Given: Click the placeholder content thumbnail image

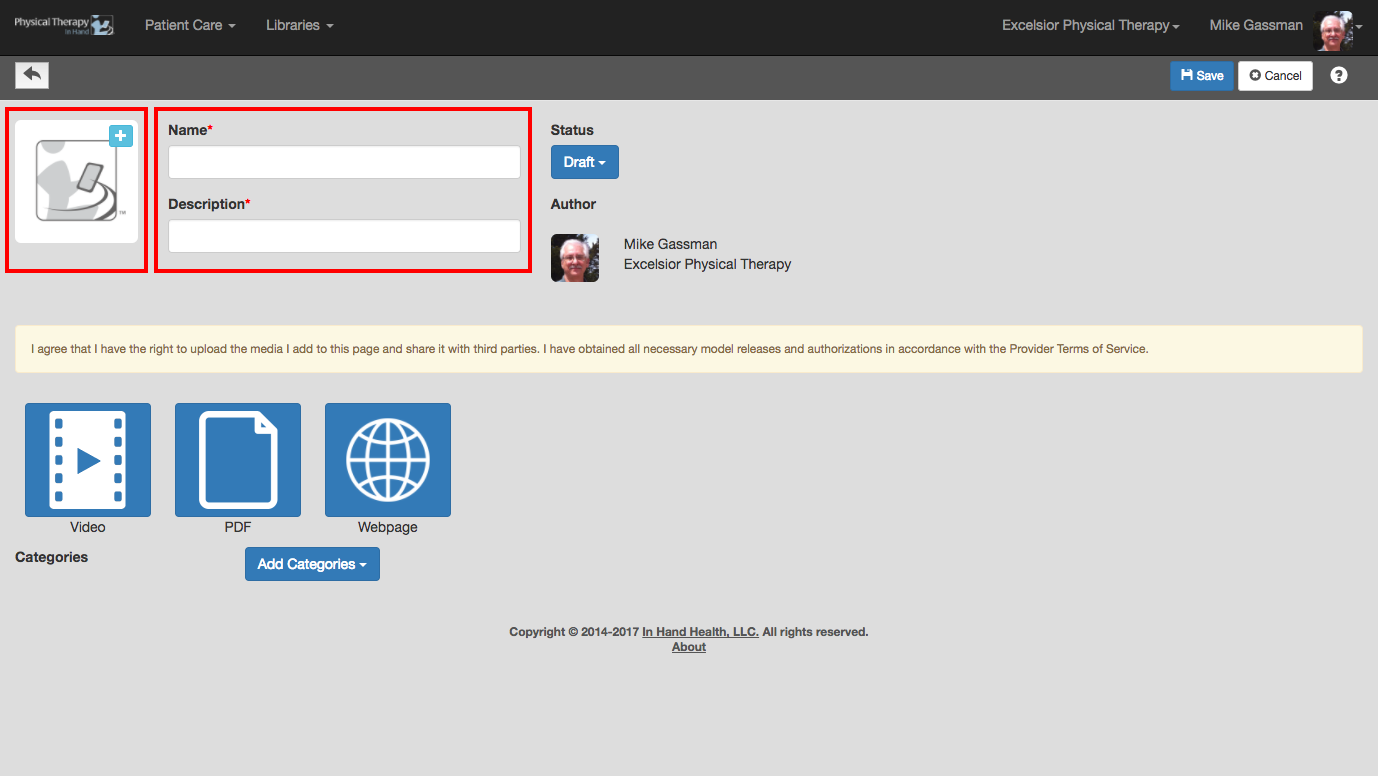Looking at the screenshot, I should [x=76, y=181].
